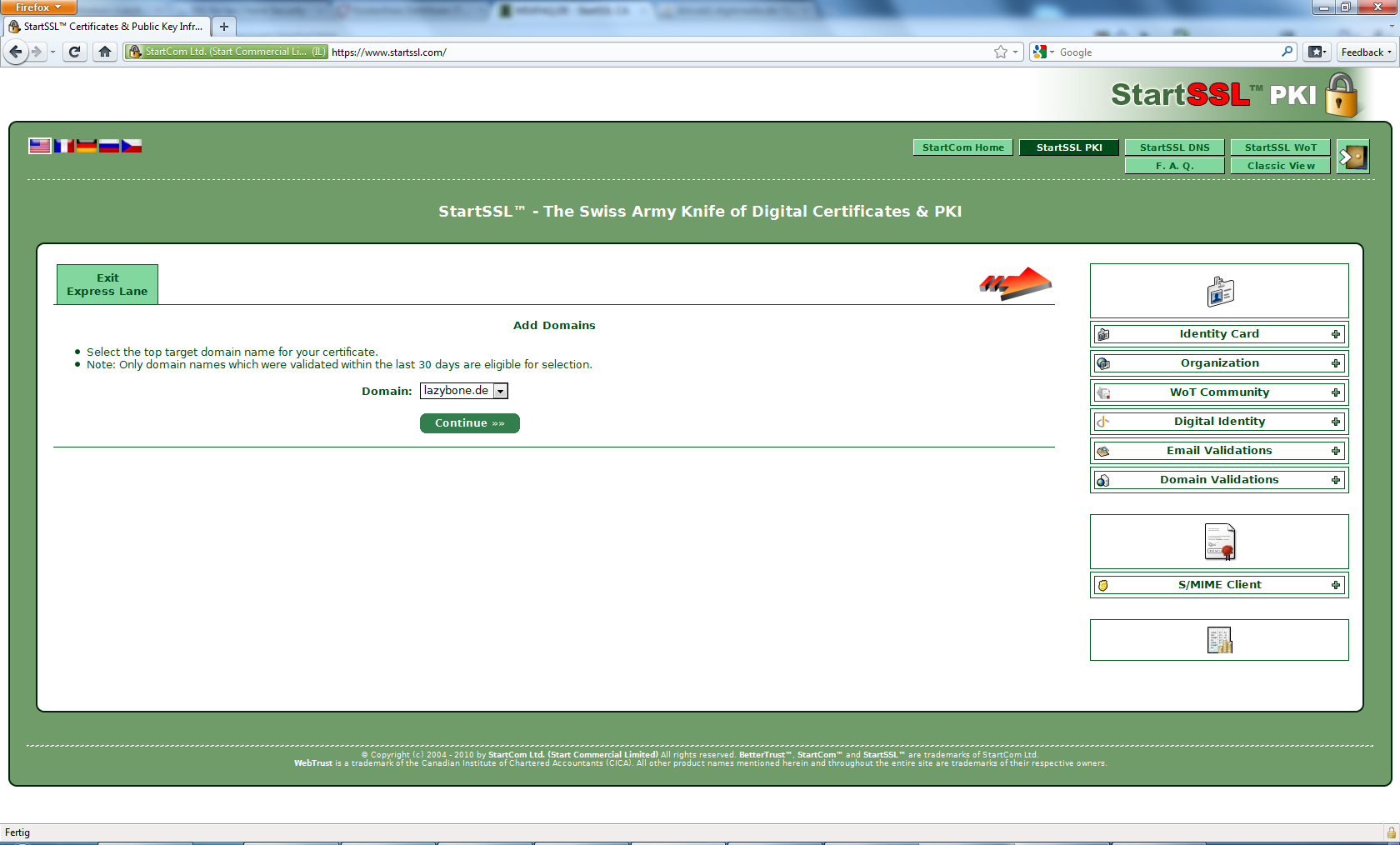Viewport: 1400px width, 845px height.
Task: Go forward with the Firefox forward arrow
Action: pyautogui.click(x=37, y=52)
